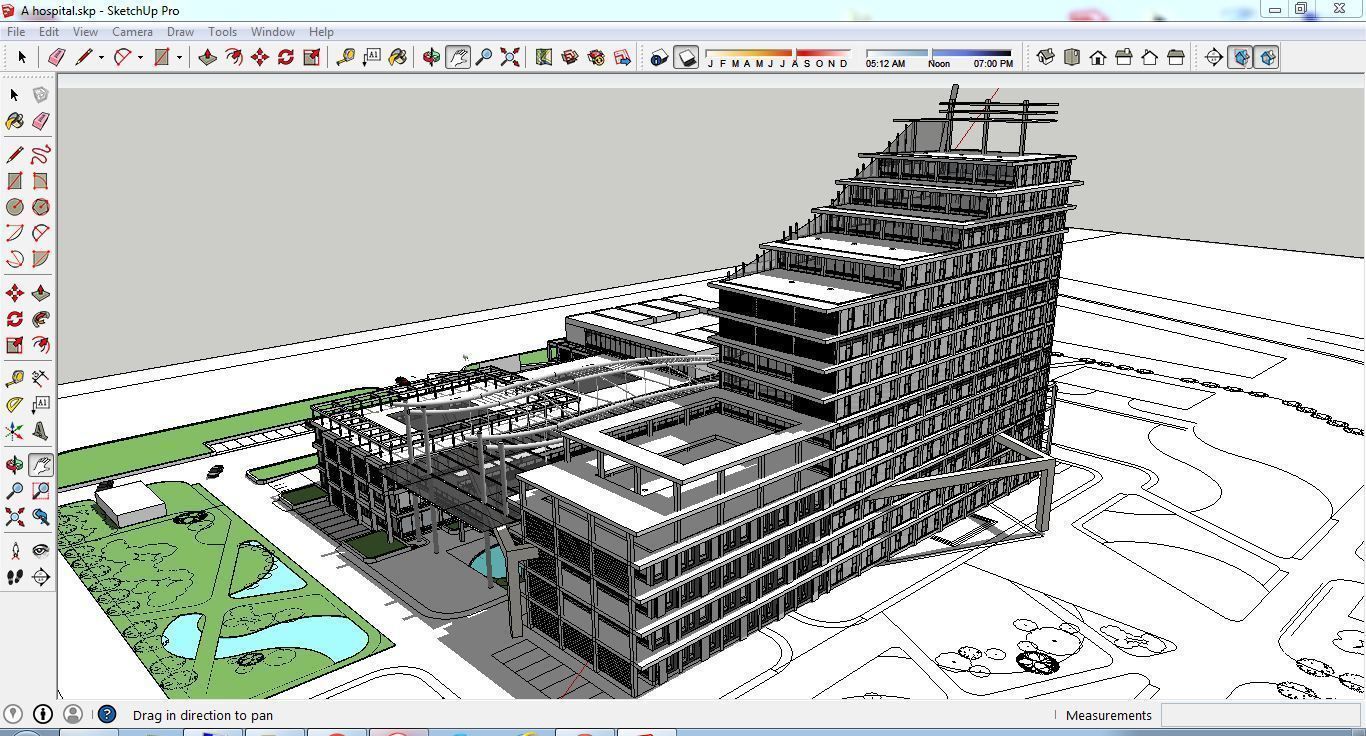
Task: Activate the Walk footprints tool
Action: click(x=15, y=577)
